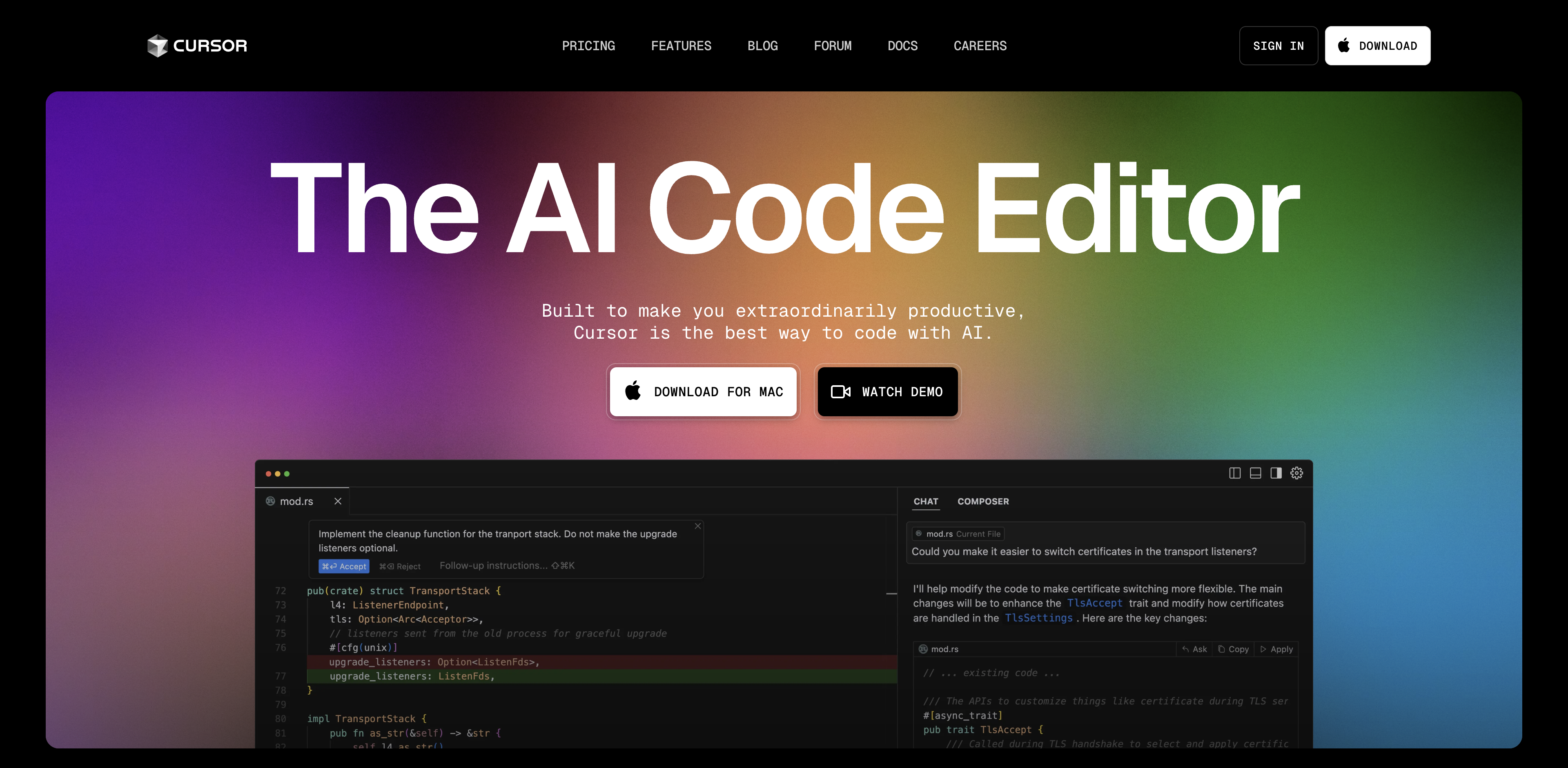Accept the suggested code change
1568x768 pixels.
(x=344, y=566)
